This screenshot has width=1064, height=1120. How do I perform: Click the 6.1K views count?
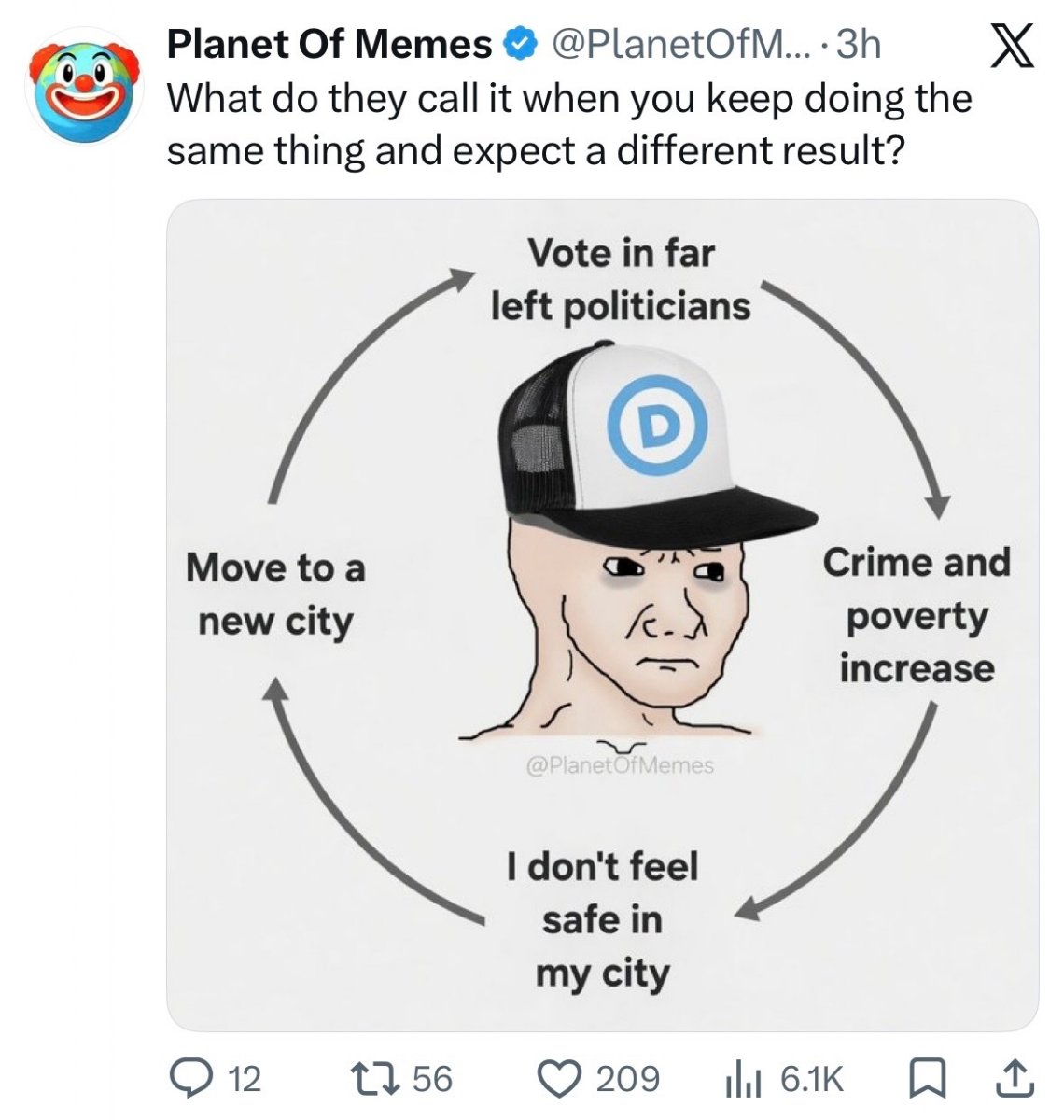coord(812,1080)
